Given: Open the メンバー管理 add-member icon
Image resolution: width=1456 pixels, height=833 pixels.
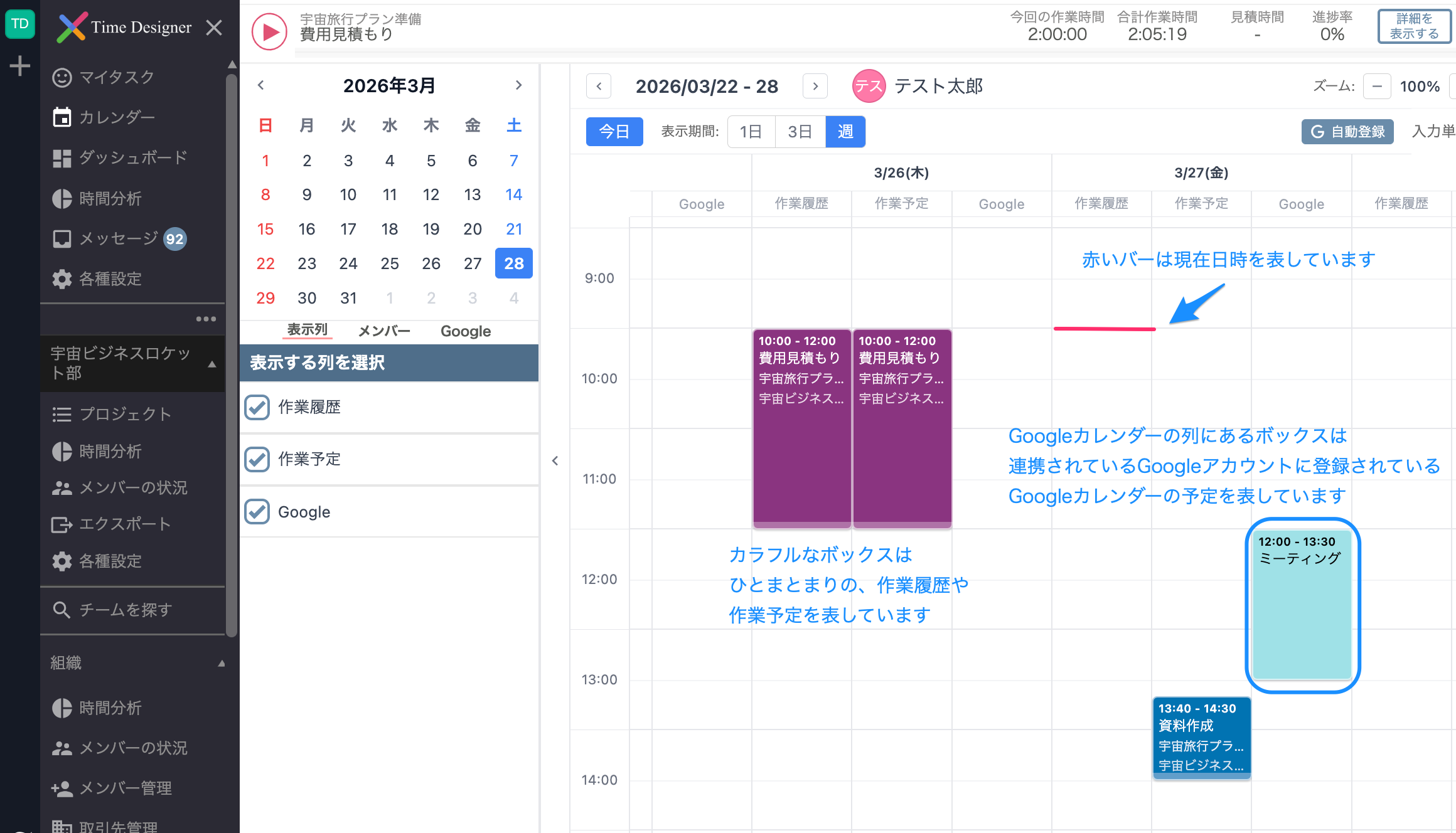Looking at the screenshot, I should [62, 788].
